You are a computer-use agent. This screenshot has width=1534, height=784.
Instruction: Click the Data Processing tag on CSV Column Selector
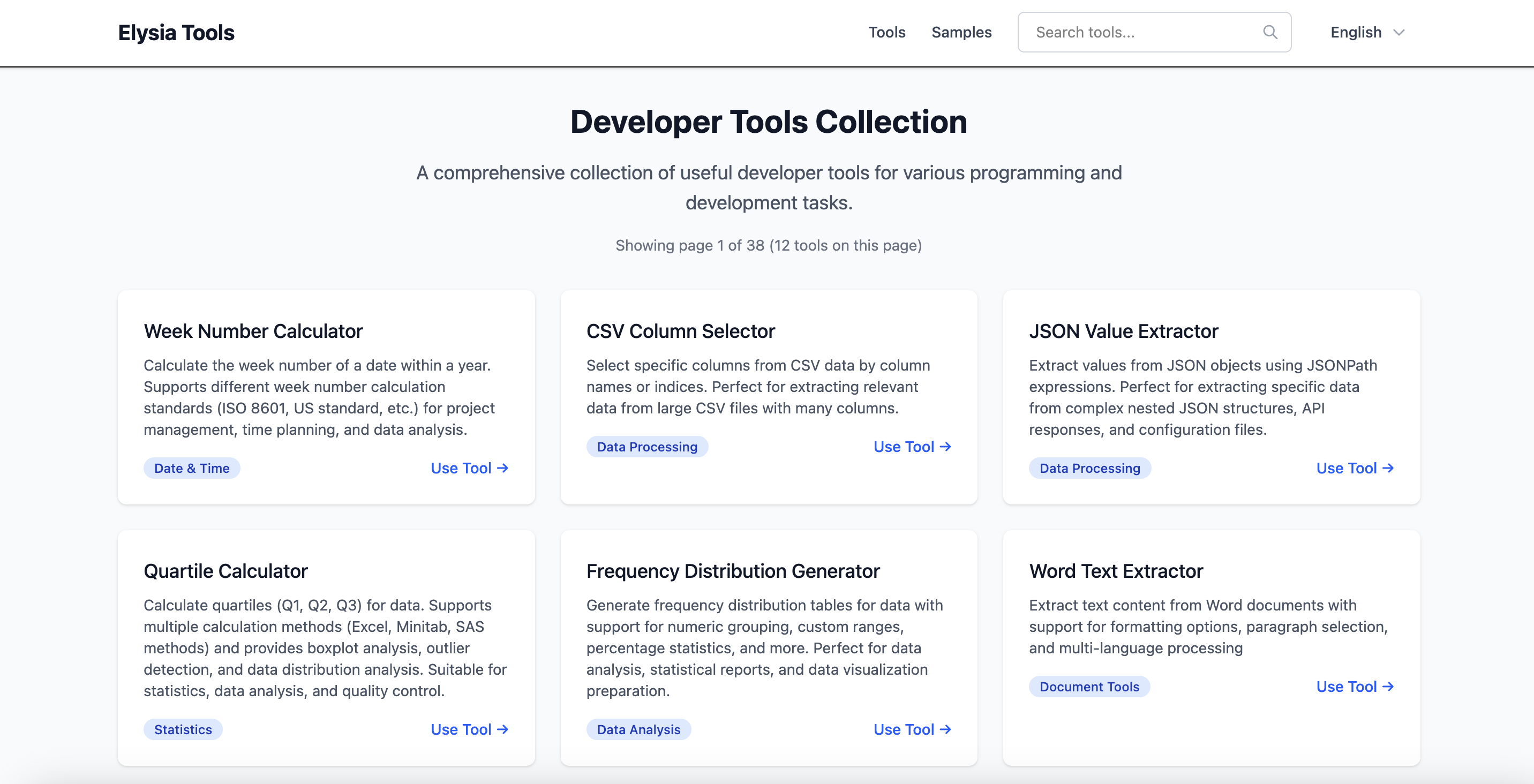pos(646,447)
